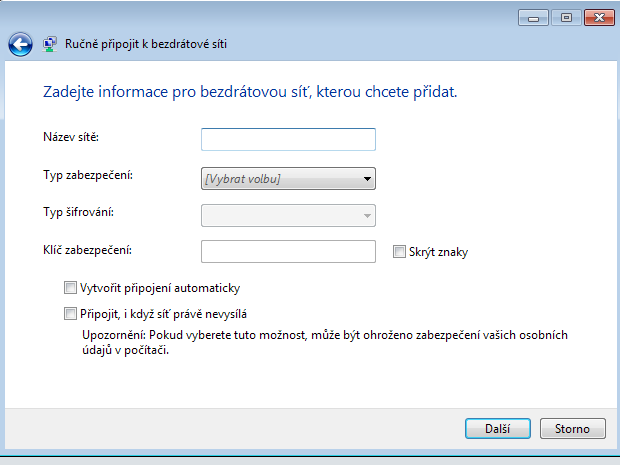Click the Klíč zabezpečení label

pos(87,250)
